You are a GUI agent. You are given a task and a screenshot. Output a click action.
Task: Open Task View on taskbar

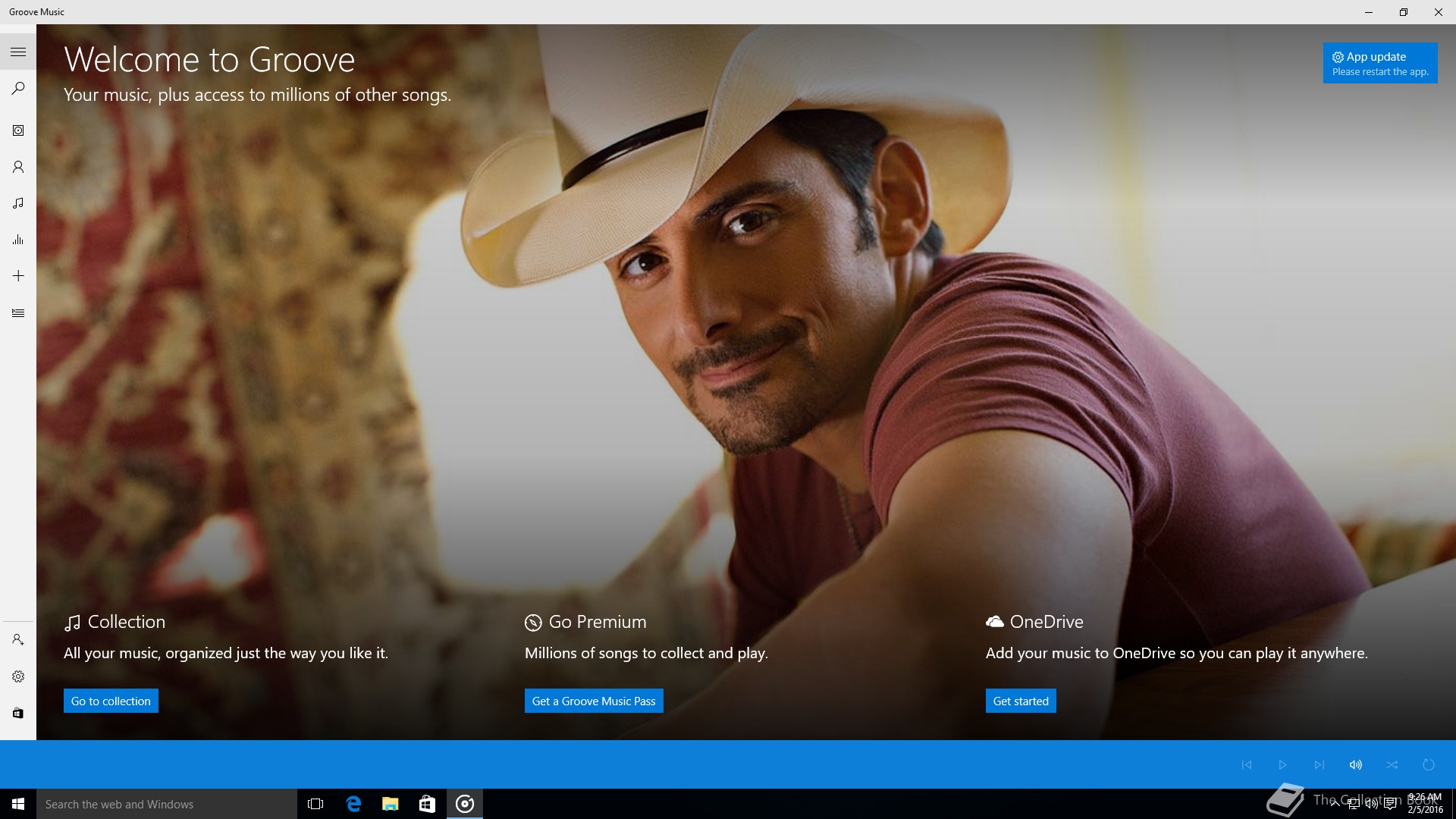[x=315, y=804]
